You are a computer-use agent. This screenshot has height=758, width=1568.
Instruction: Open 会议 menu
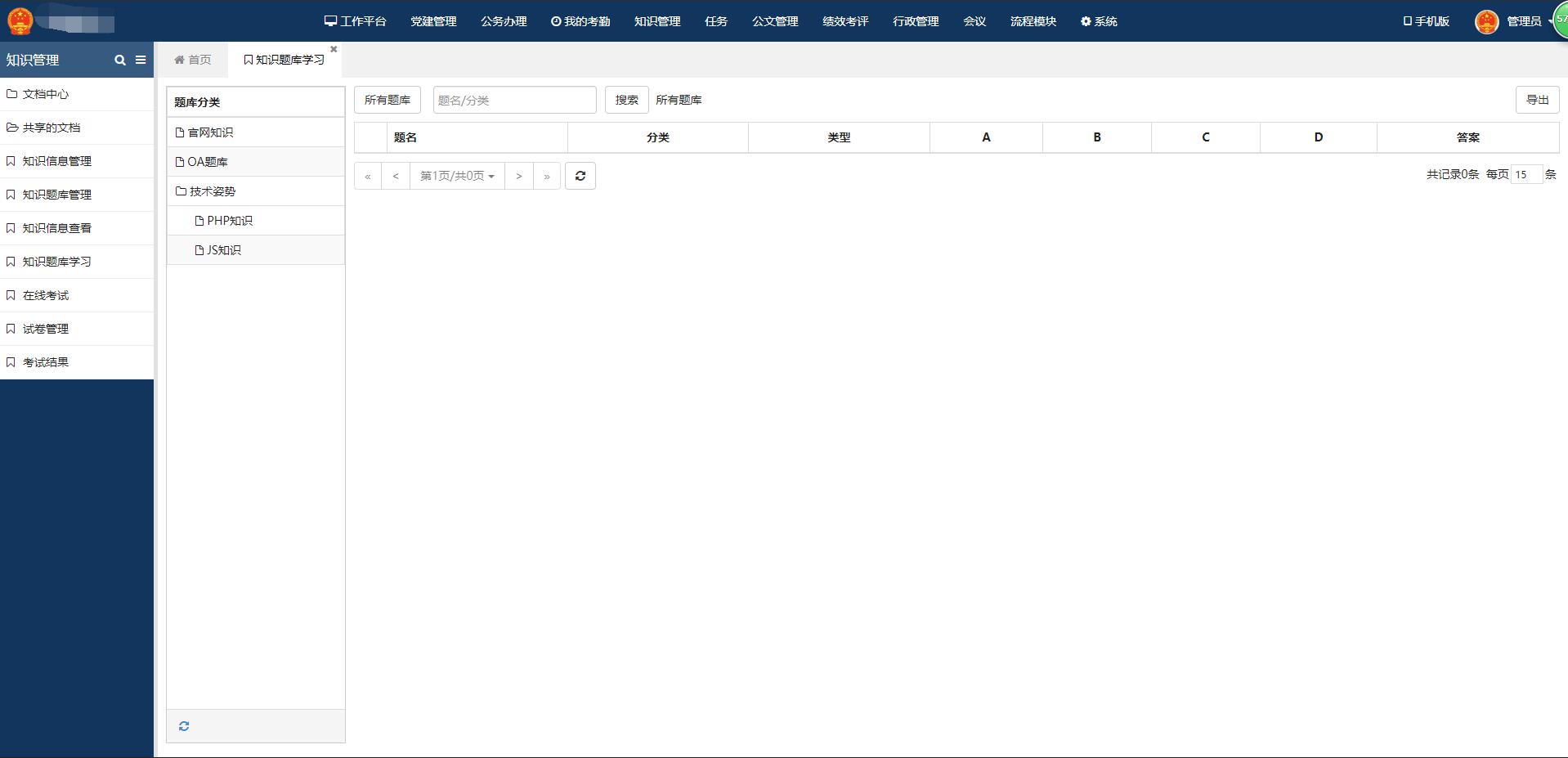974,21
